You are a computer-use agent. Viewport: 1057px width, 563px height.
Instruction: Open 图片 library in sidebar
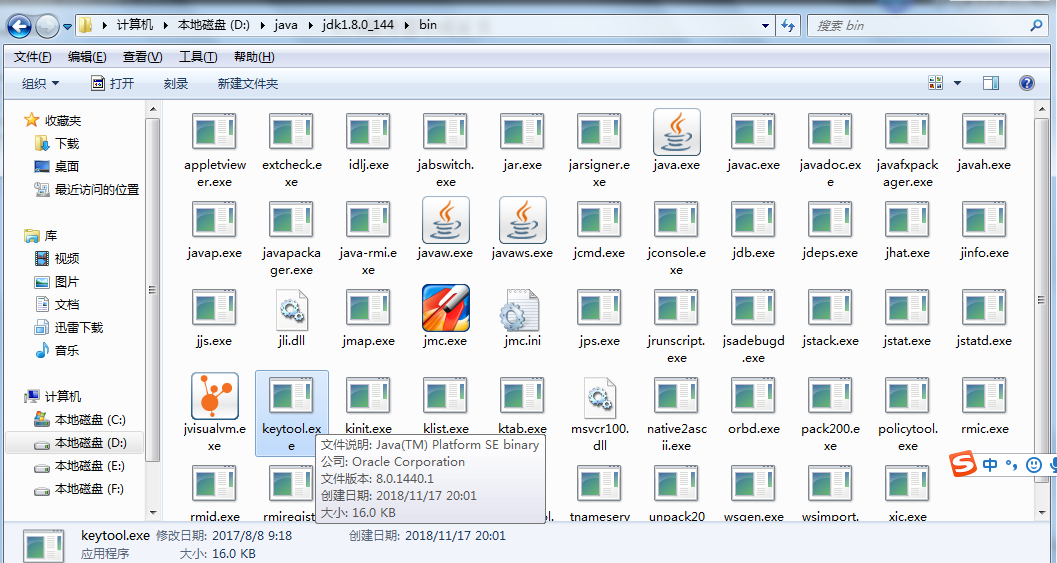(x=67, y=282)
